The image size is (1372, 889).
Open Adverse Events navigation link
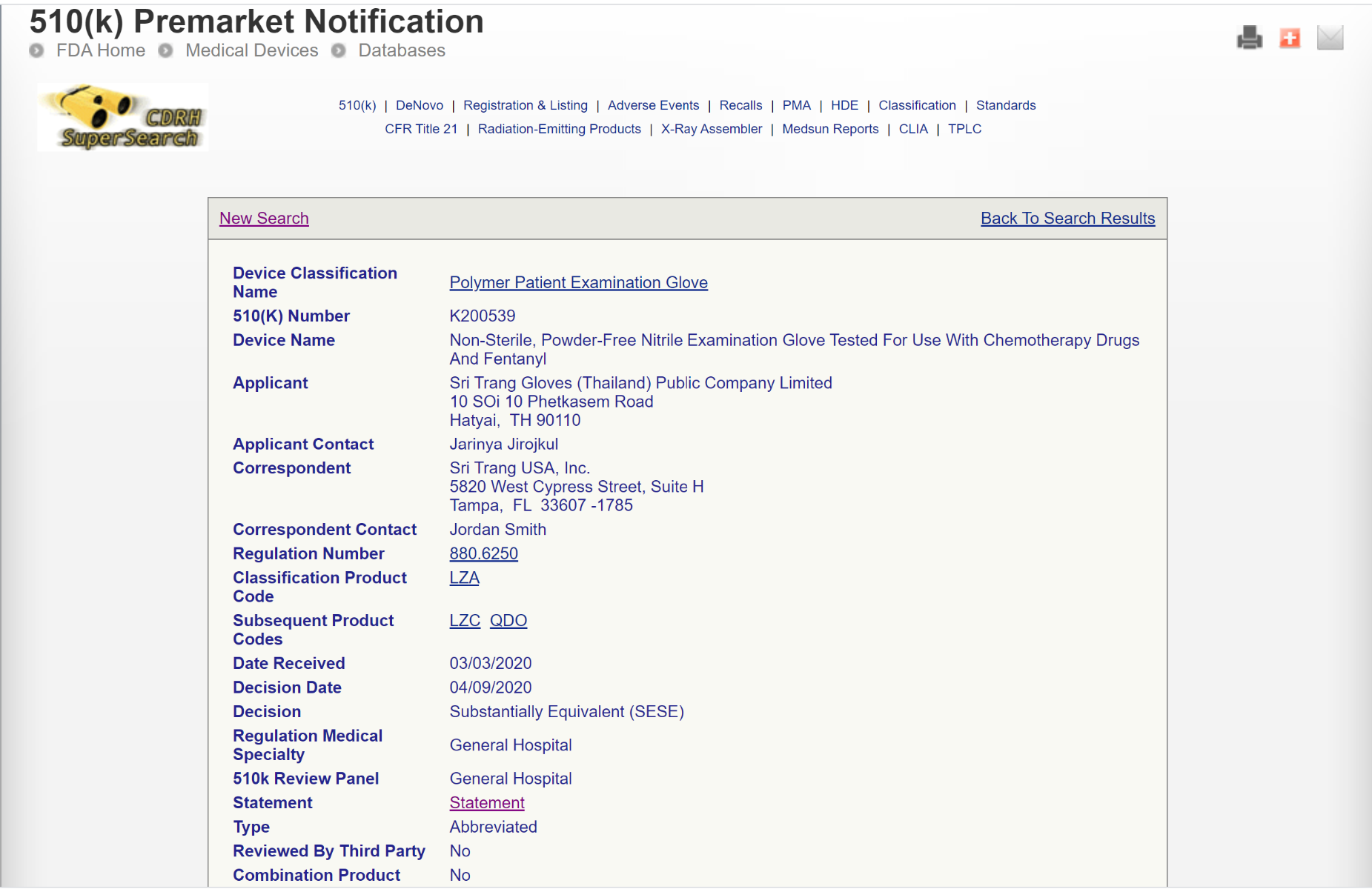[x=653, y=105]
